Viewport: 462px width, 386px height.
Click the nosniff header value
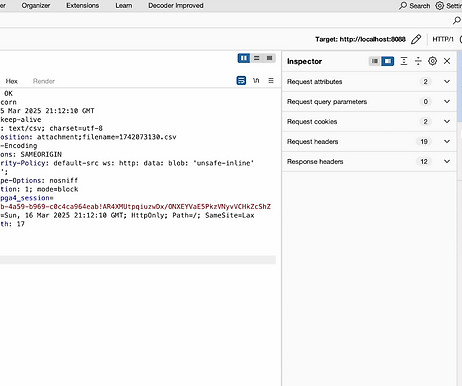[63, 180]
